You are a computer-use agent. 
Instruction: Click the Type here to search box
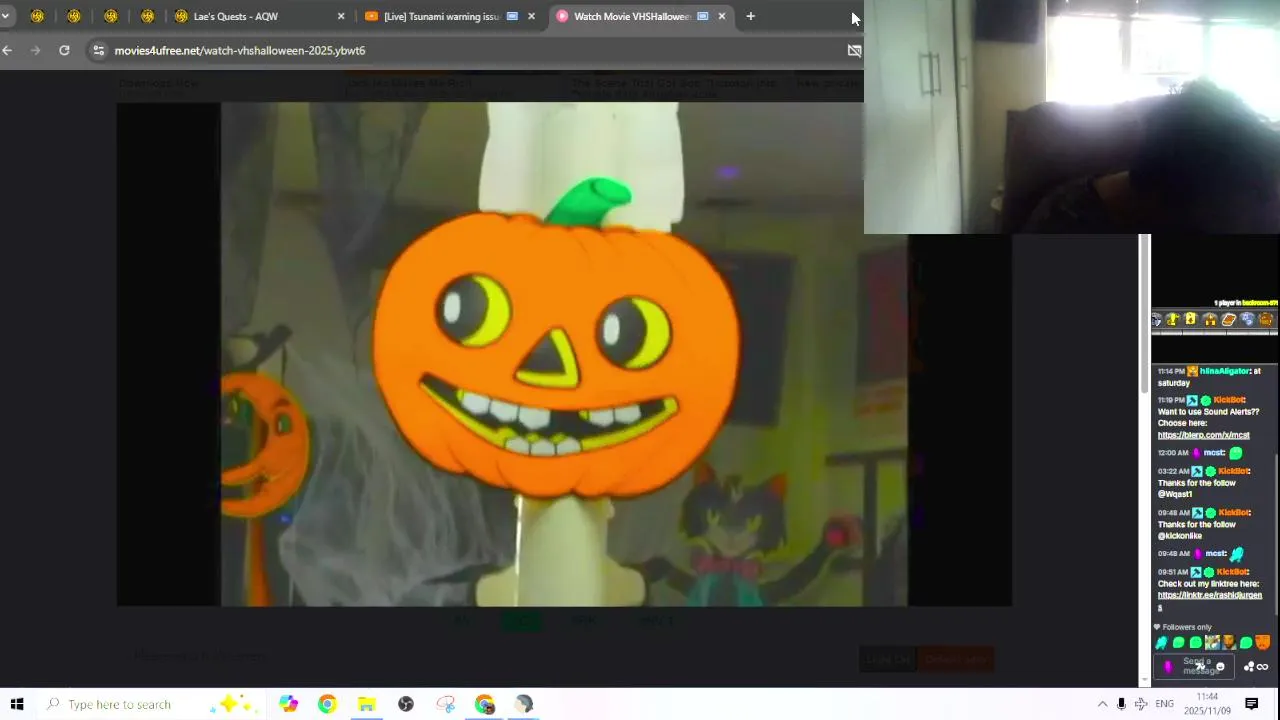coord(150,704)
